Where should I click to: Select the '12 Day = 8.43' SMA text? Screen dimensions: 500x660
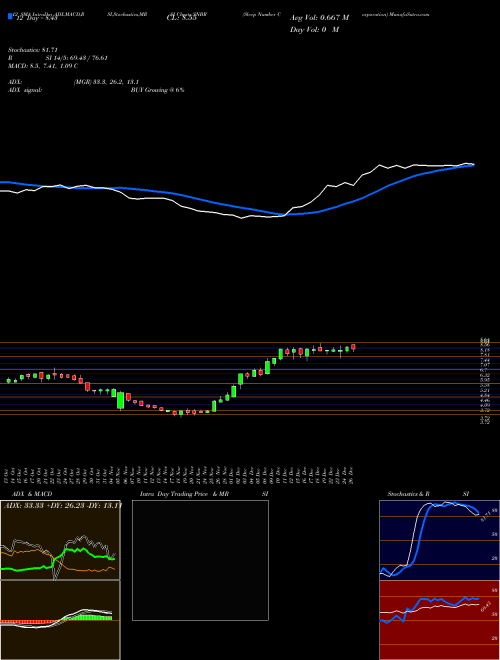pyautogui.click(x=37, y=19)
